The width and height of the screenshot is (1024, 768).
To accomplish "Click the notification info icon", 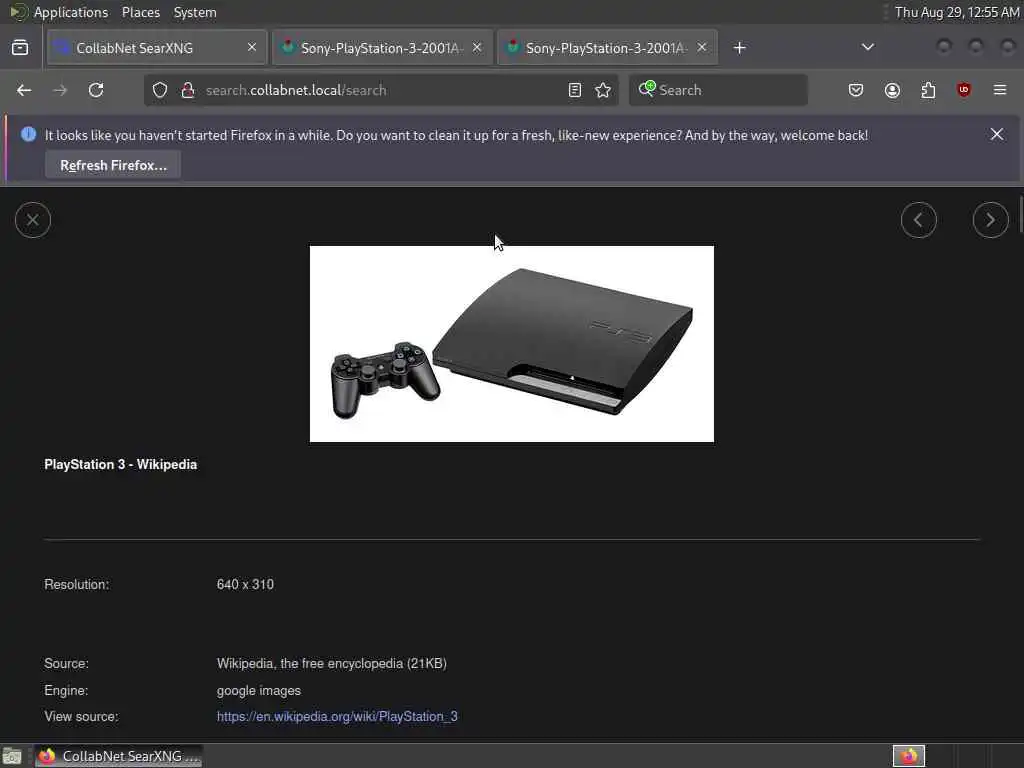I will pos(28,135).
